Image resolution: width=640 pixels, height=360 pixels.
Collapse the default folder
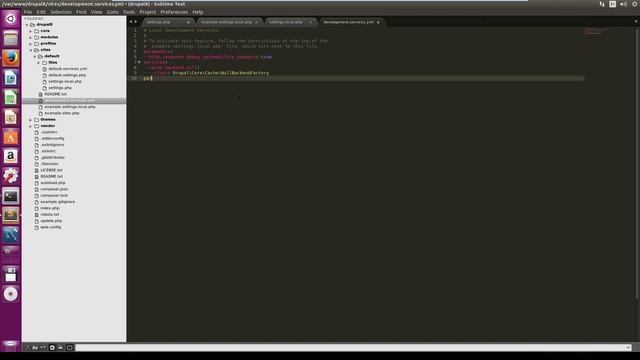pos(35,56)
